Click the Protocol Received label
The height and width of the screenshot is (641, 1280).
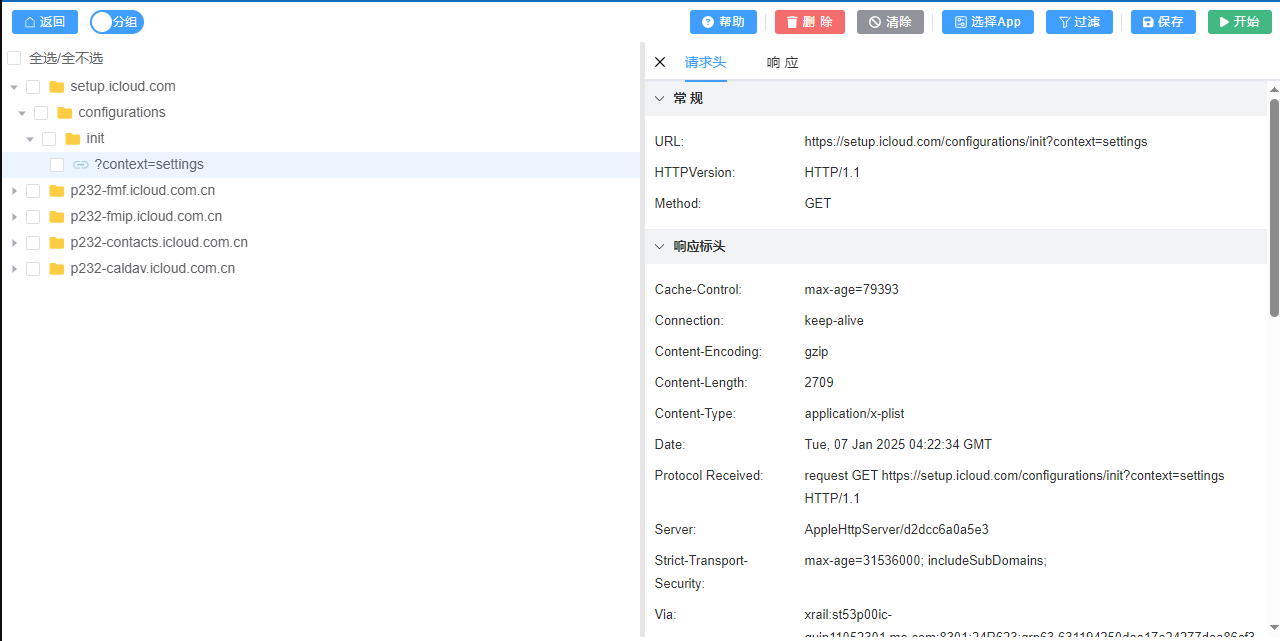[709, 476]
